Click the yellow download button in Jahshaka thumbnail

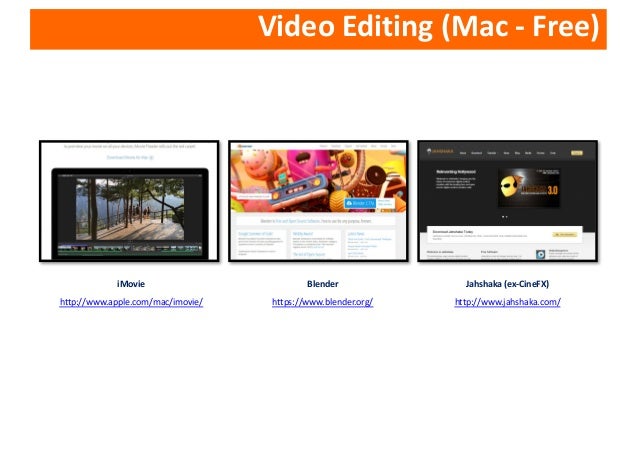(x=564, y=234)
